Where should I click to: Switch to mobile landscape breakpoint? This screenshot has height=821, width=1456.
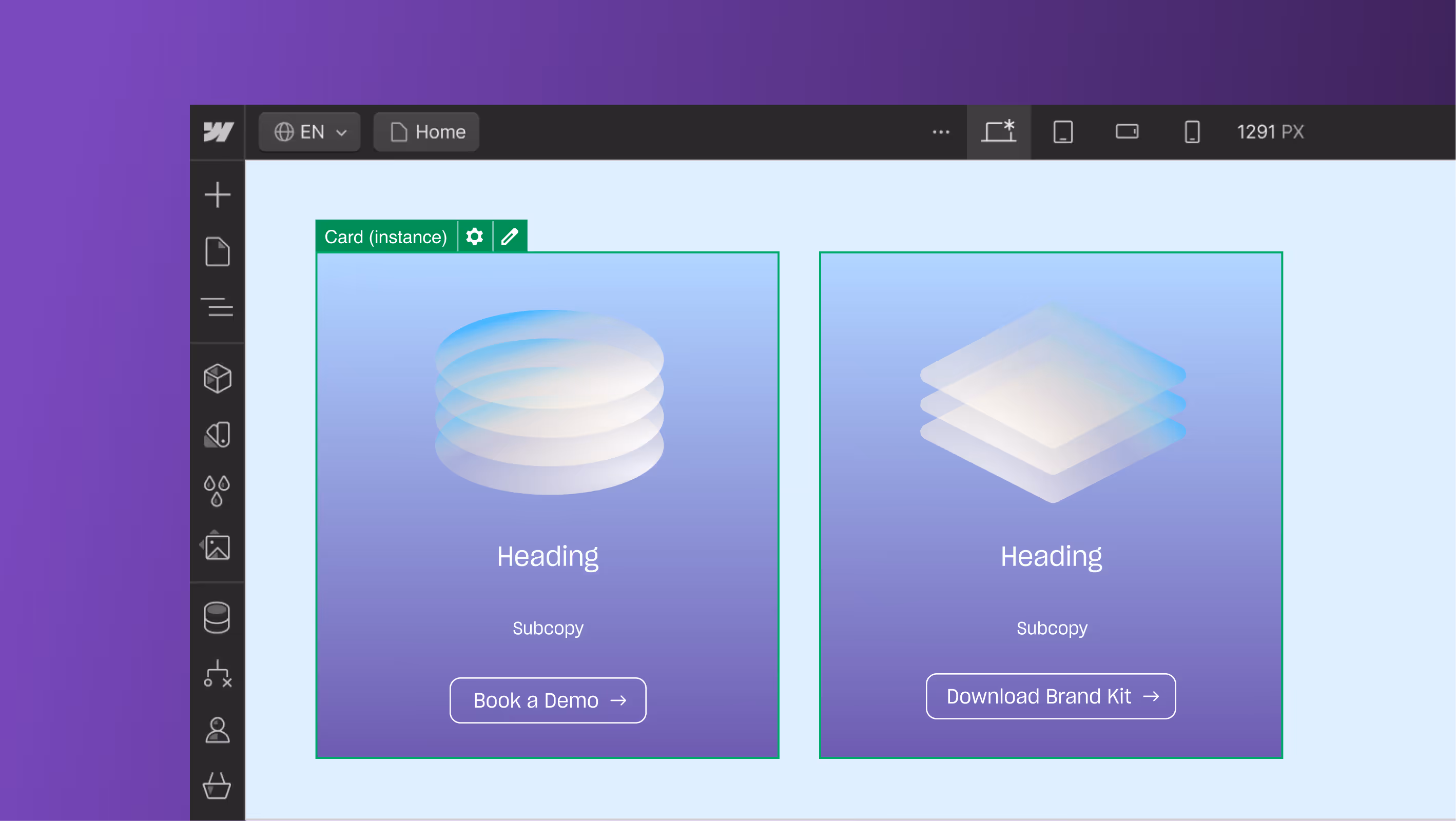pos(1127,132)
